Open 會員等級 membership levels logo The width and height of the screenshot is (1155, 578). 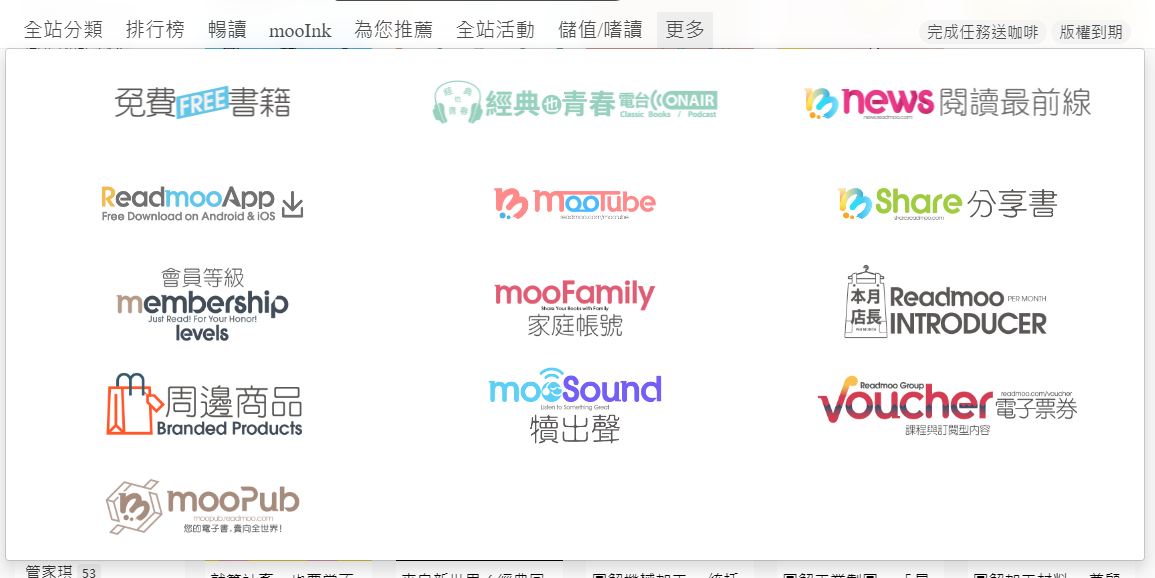pyautogui.click(x=202, y=304)
